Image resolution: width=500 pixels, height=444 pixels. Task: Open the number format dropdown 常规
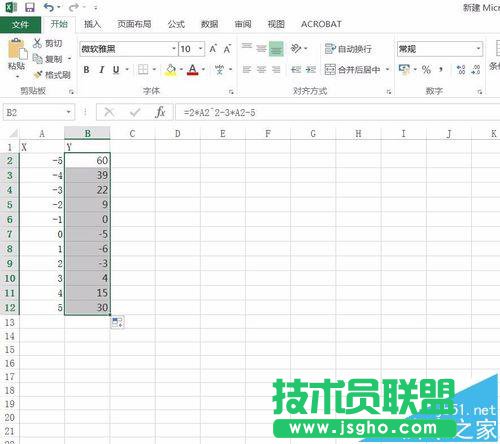[x=479, y=49]
